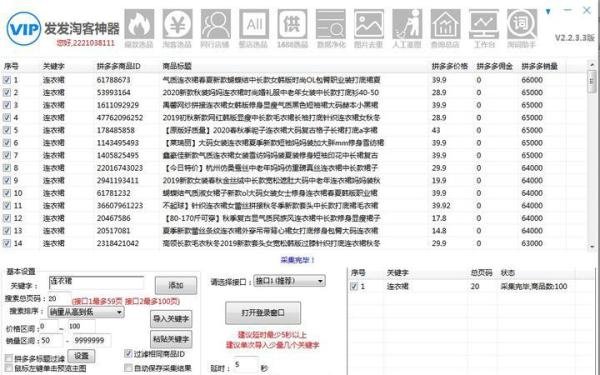Open the 人工查图 sweeper icon
600x375 pixels.
coord(407,24)
